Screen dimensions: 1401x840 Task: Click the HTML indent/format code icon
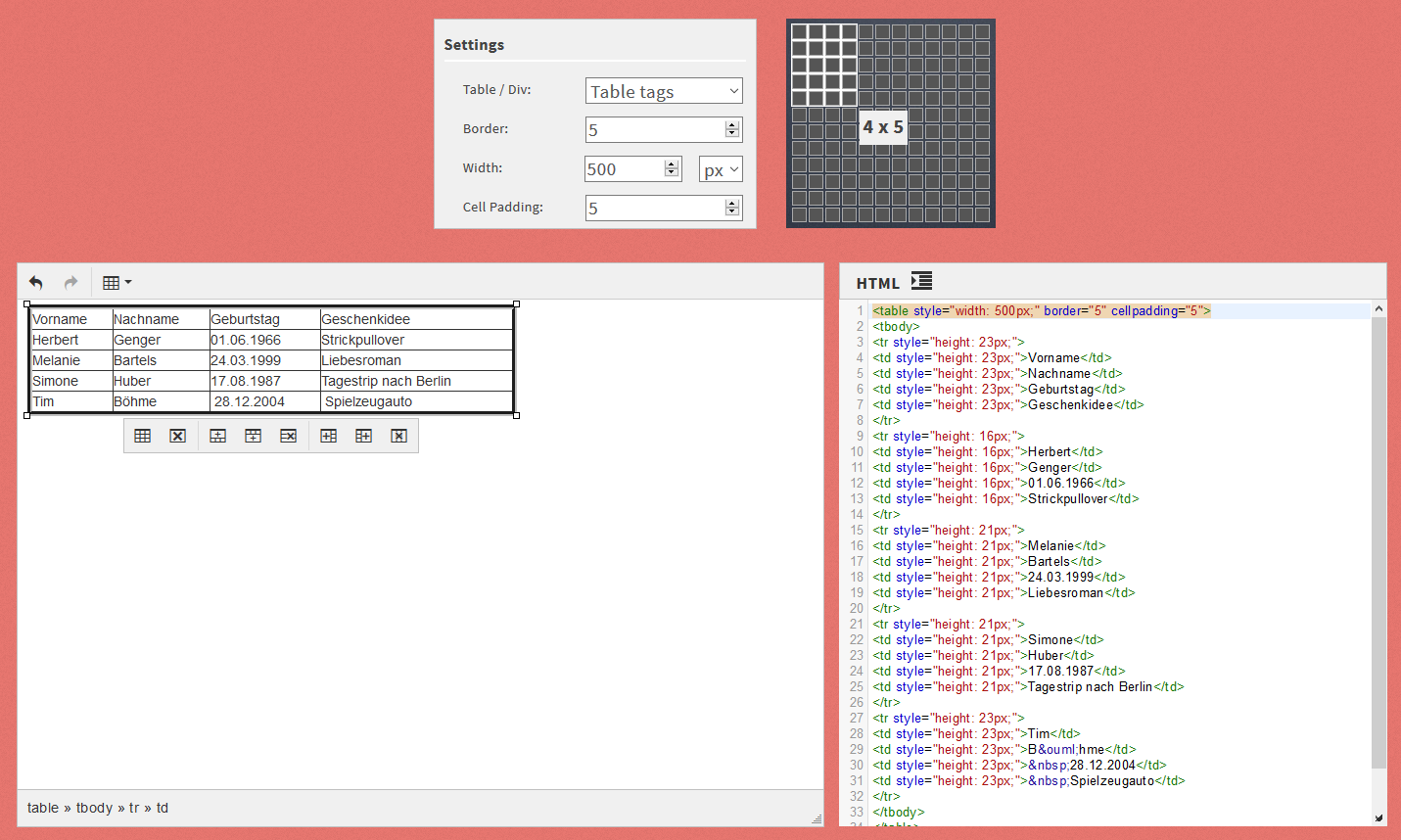tap(921, 281)
